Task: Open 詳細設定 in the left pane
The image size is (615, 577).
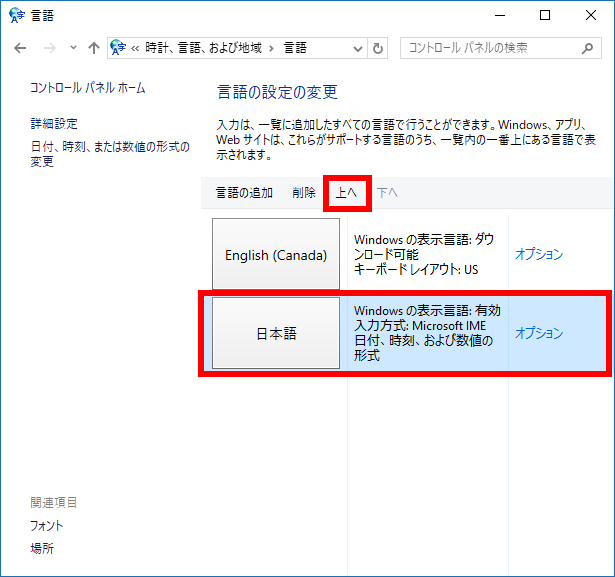Action: click(54, 124)
